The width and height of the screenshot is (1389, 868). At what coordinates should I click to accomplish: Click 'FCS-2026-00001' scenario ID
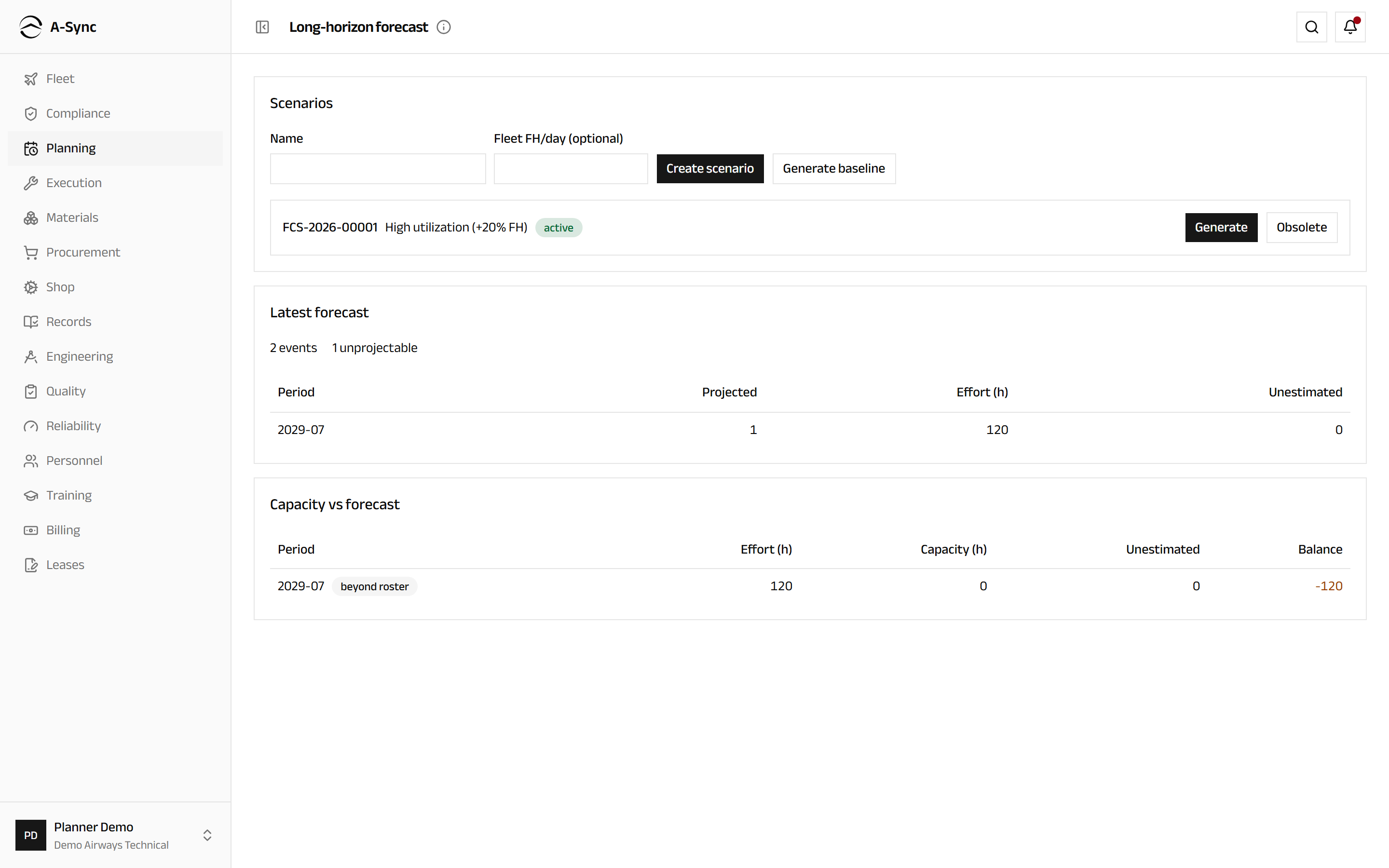330,227
